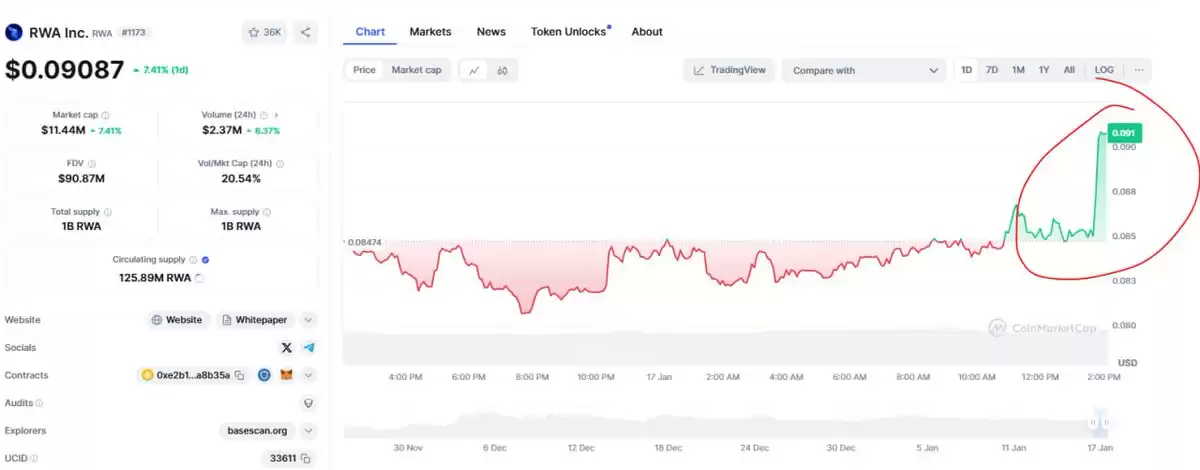The width and height of the screenshot is (1200, 470).
Task: Open the Telegram social link
Action: click(x=309, y=347)
